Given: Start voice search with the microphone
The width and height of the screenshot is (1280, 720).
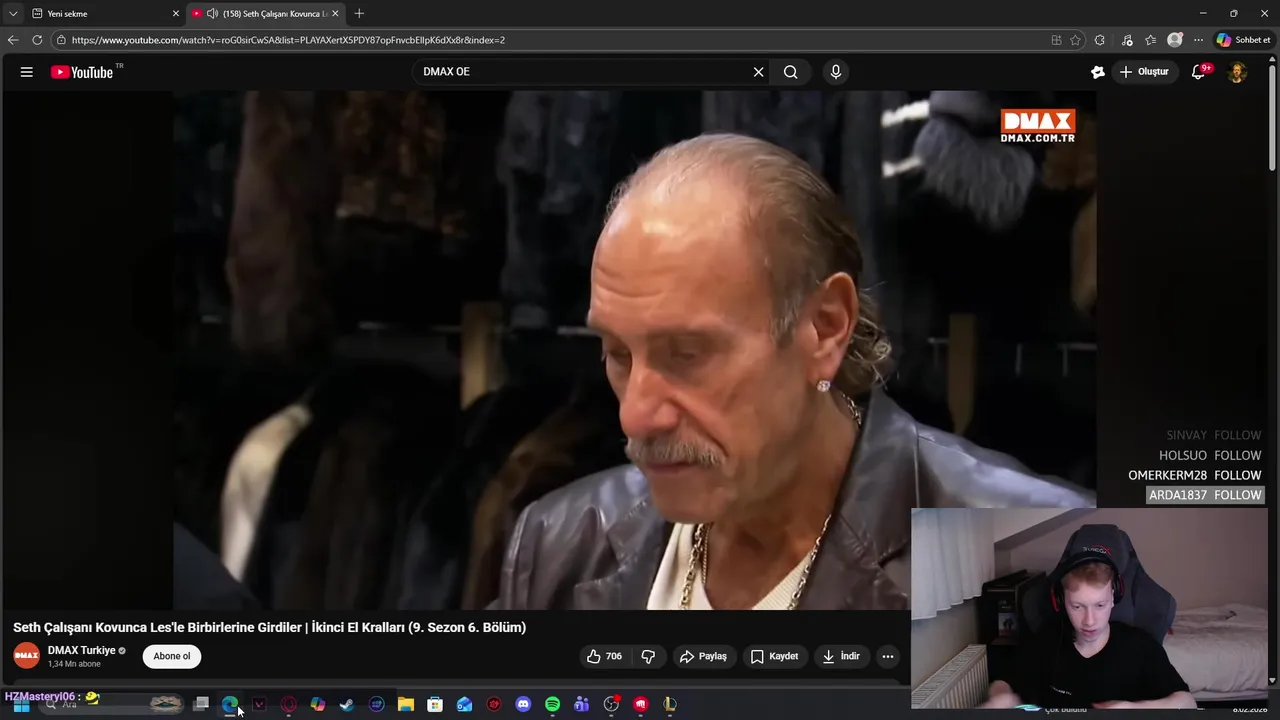Looking at the screenshot, I should [x=836, y=72].
